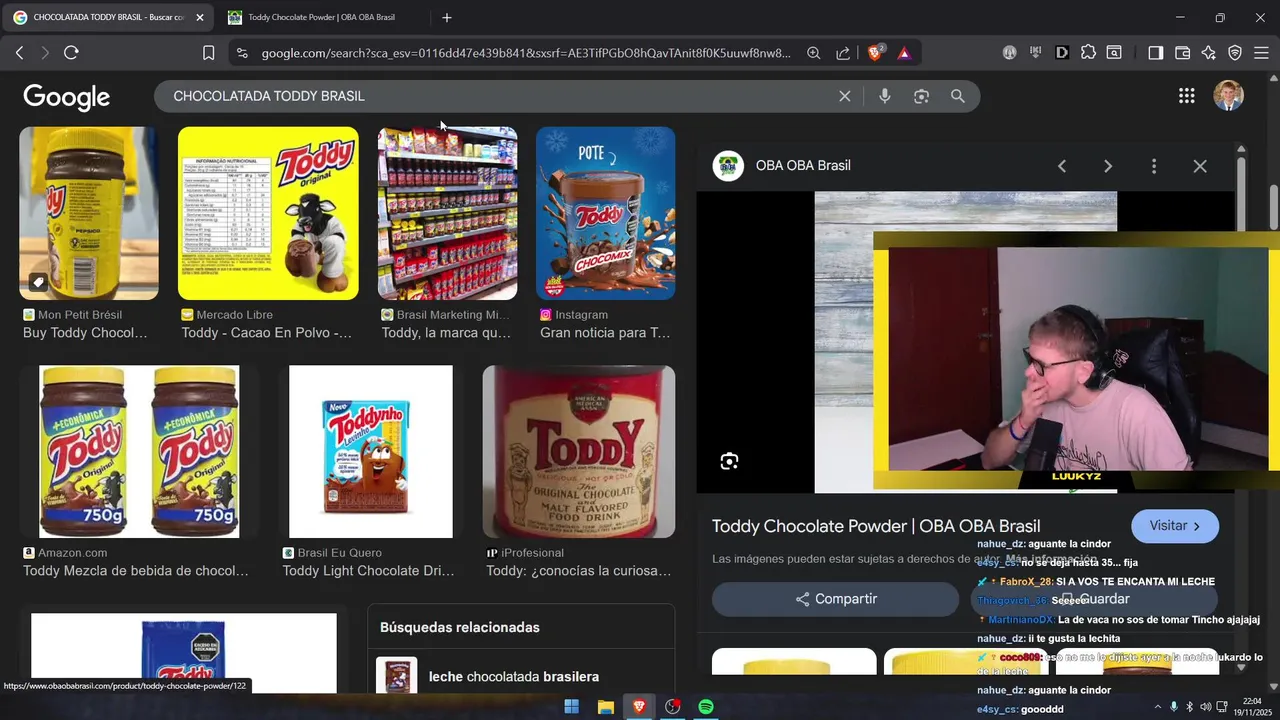Click the Google search input field

(x=500, y=96)
